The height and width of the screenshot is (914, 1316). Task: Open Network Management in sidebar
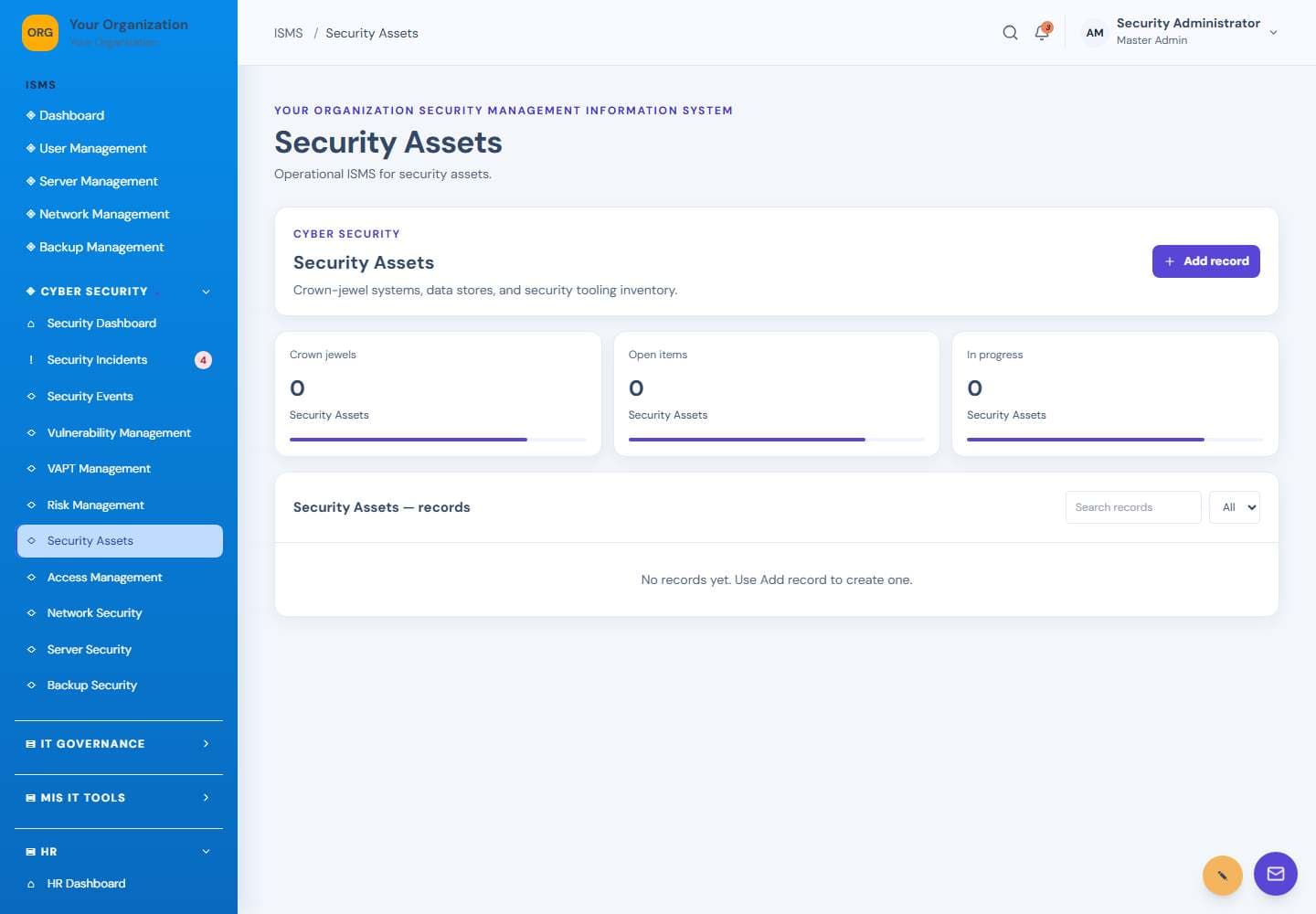[x=119, y=214]
